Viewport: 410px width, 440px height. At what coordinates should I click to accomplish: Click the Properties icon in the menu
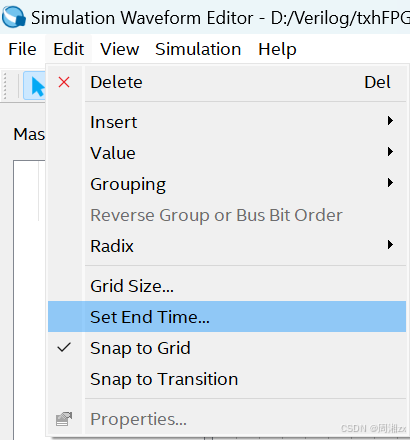click(64, 419)
